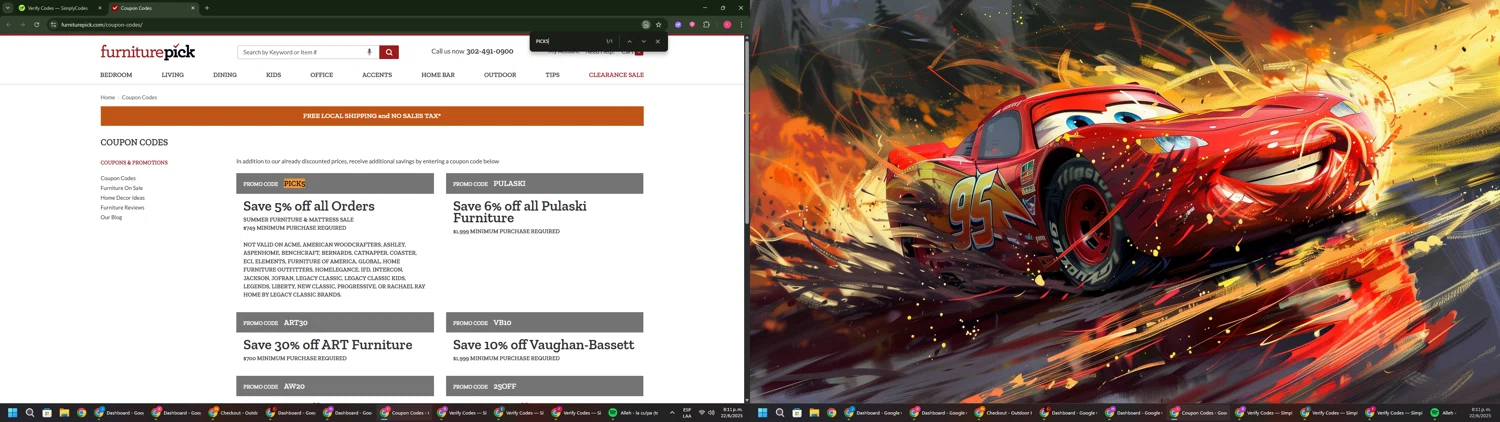Go back with the browser back arrow
The image size is (1500, 422).
[9, 24]
